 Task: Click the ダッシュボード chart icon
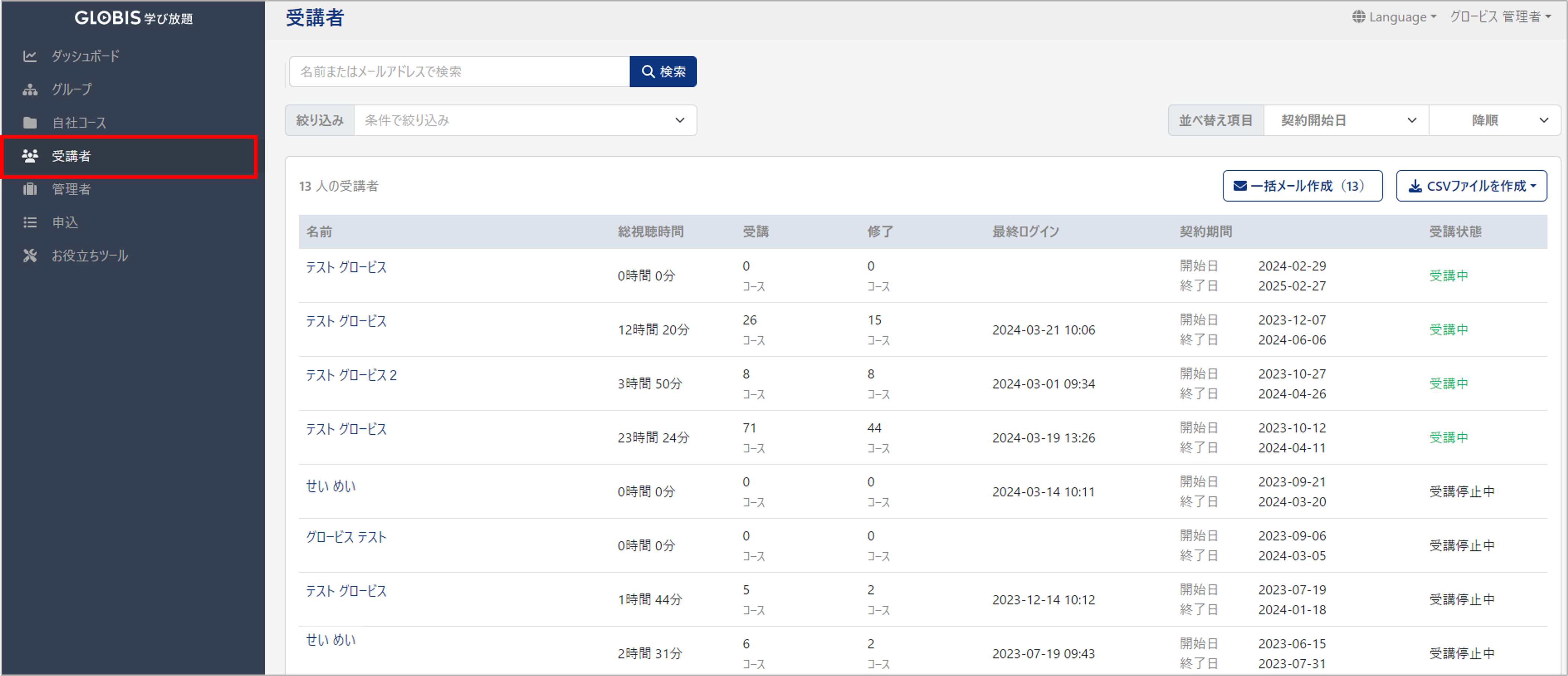[x=30, y=56]
